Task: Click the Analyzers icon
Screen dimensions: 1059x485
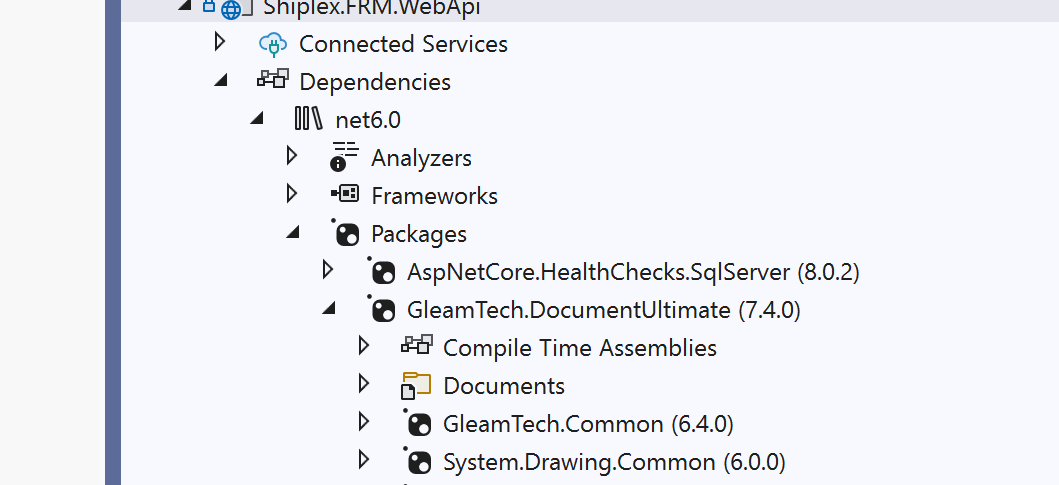Action: pyautogui.click(x=344, y=156)
